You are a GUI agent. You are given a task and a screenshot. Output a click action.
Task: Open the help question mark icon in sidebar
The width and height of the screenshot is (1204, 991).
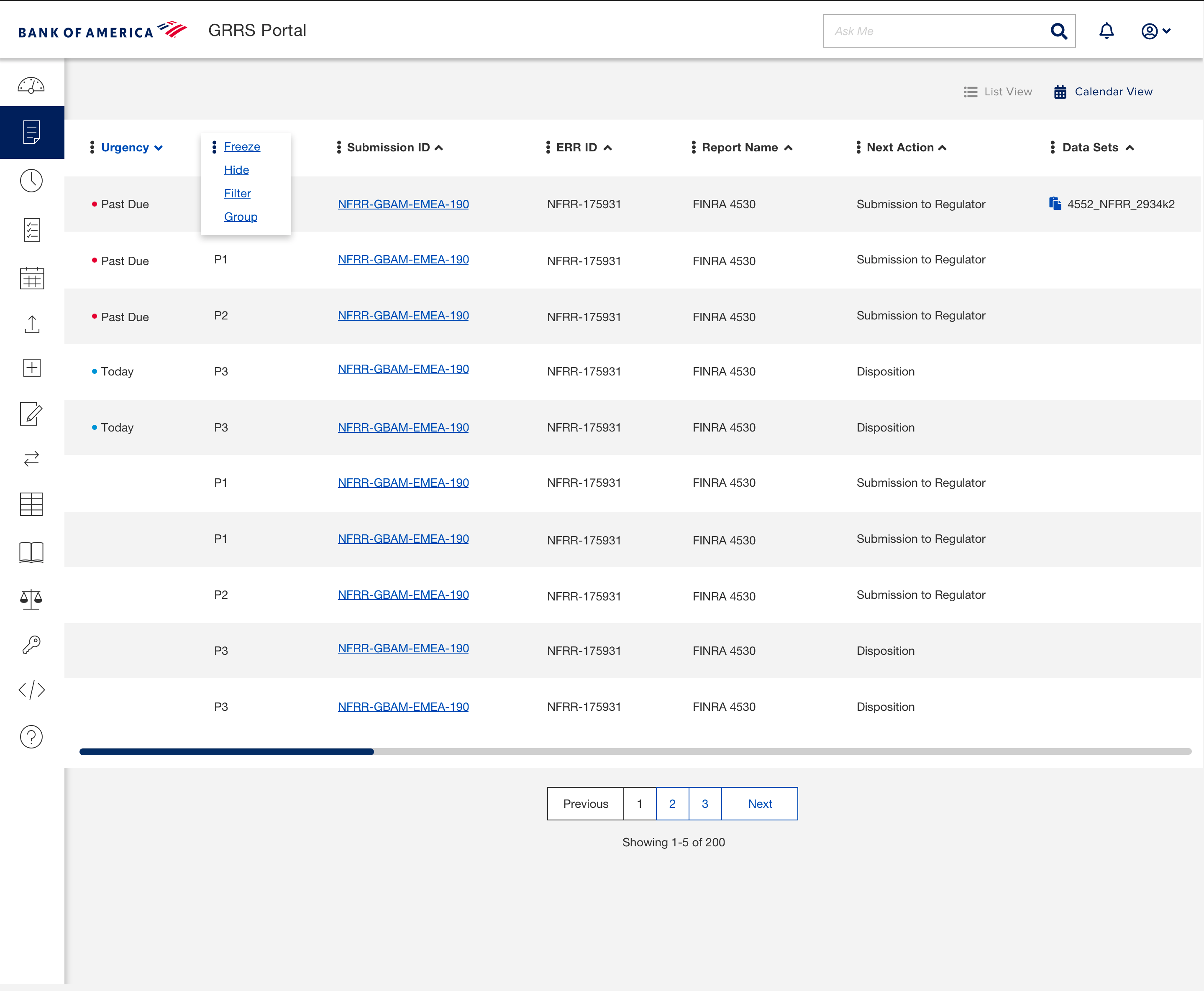(x=31, y=736)
